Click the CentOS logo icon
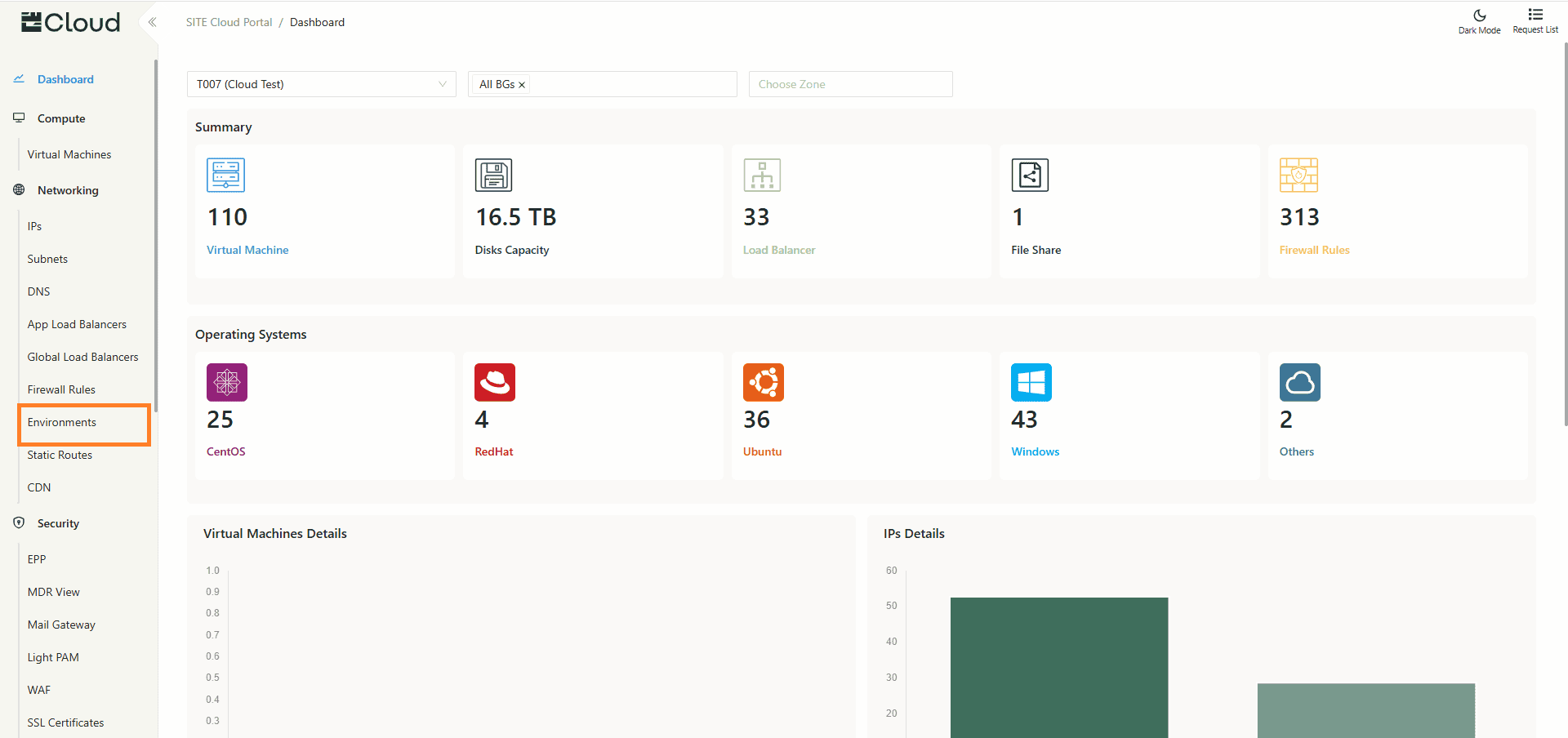Screen dimensions: 1568x738 pos(226,382)
